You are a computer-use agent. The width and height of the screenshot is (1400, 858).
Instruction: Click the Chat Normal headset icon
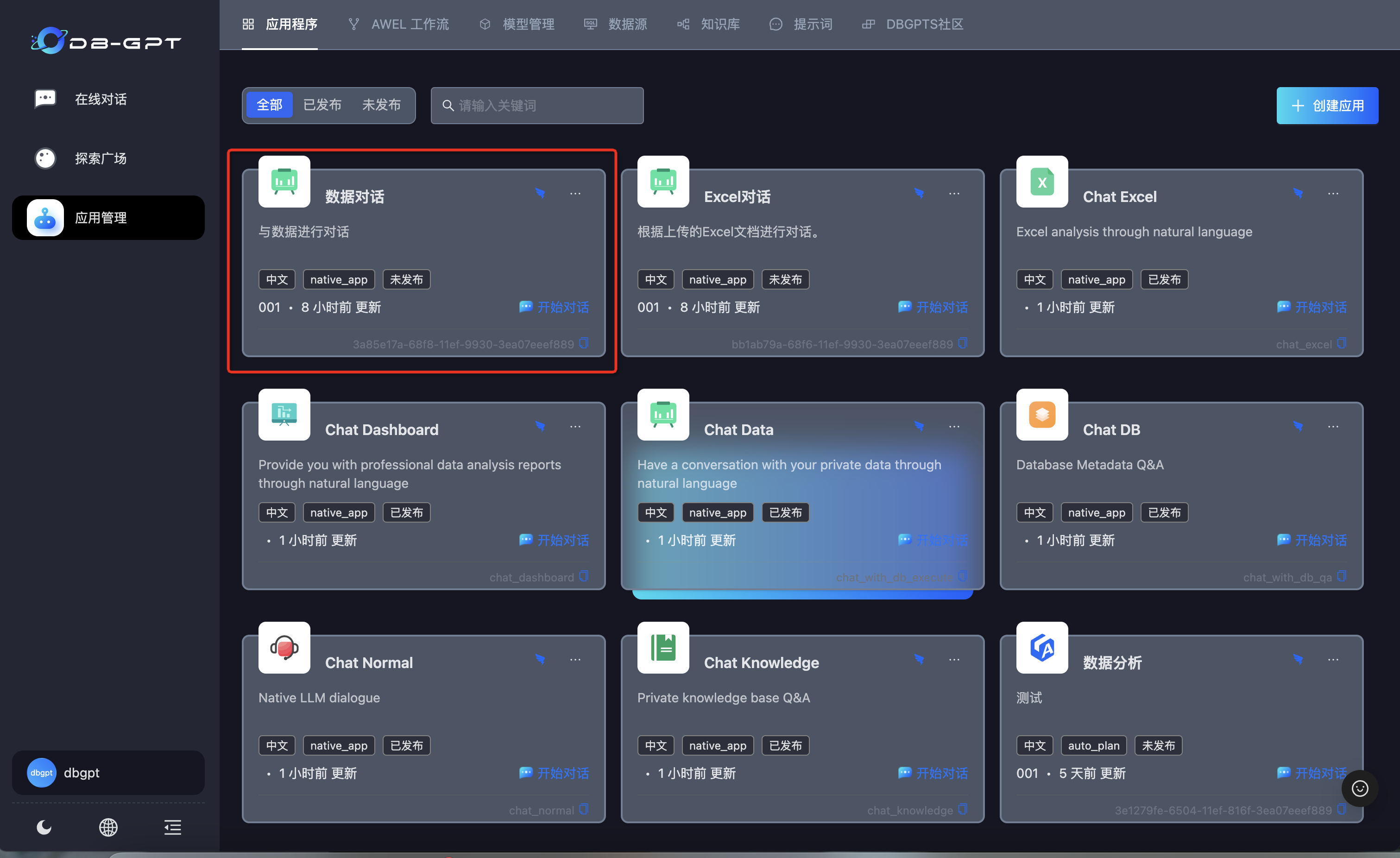[x=284, y=648]
